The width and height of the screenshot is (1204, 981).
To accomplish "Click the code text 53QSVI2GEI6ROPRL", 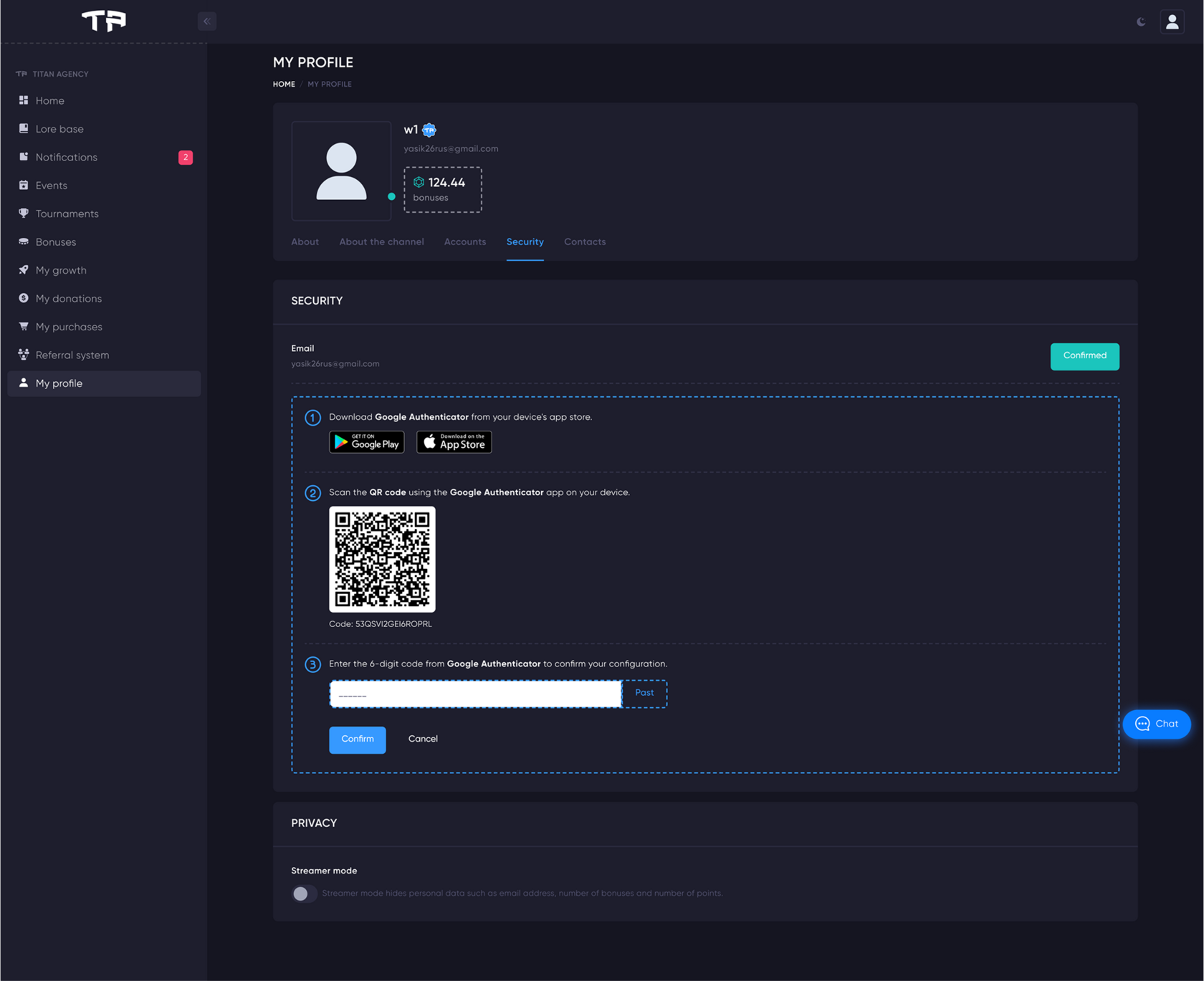I will (394, 624).
